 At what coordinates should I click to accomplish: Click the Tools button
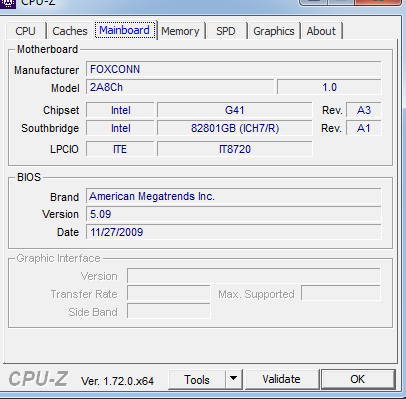coord(197,380)
